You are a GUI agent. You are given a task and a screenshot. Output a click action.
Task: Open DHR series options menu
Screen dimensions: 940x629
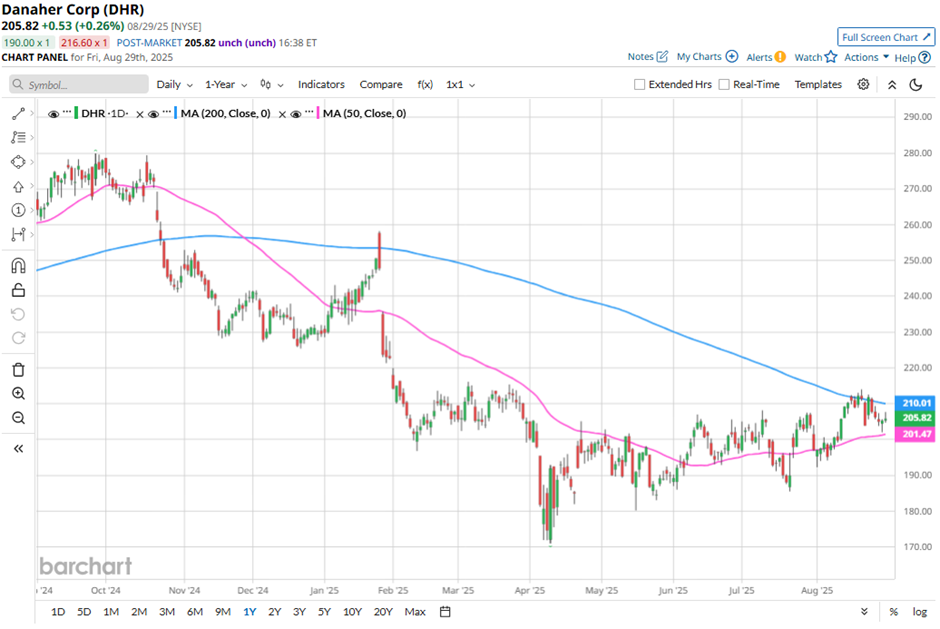click(67, 112)
